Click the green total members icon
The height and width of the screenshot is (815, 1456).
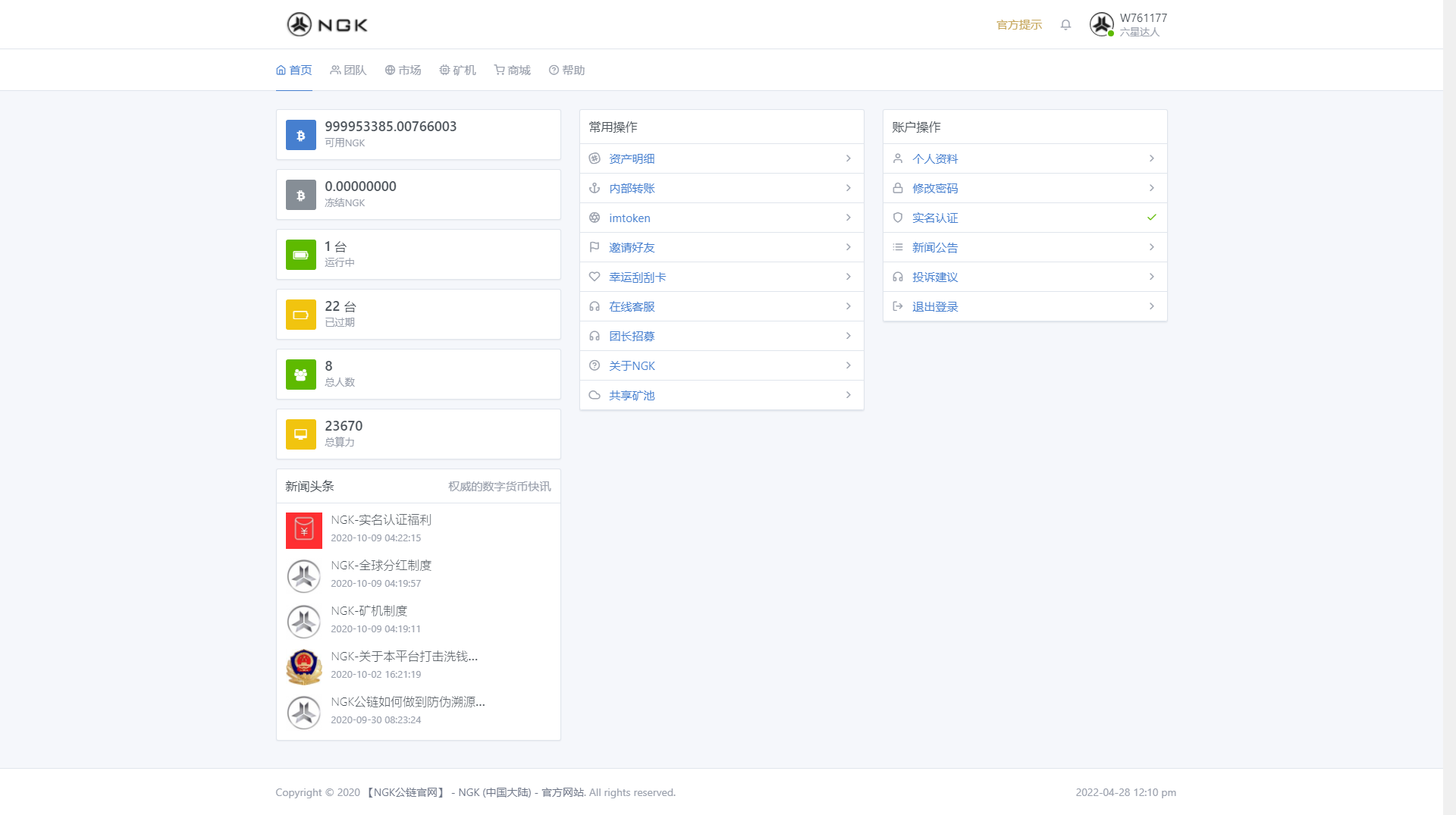pos(301,375)
